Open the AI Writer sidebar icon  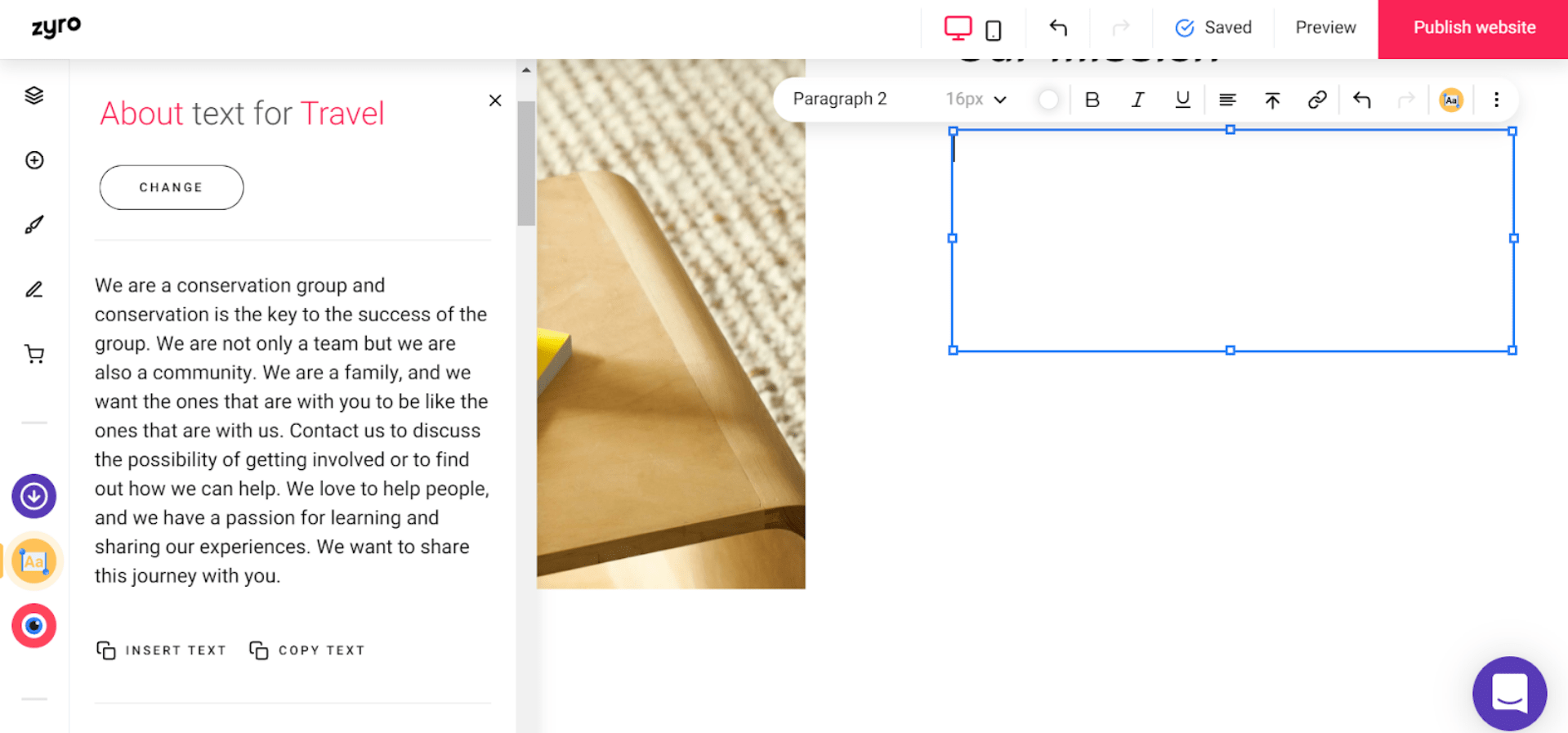click(34, 561)
